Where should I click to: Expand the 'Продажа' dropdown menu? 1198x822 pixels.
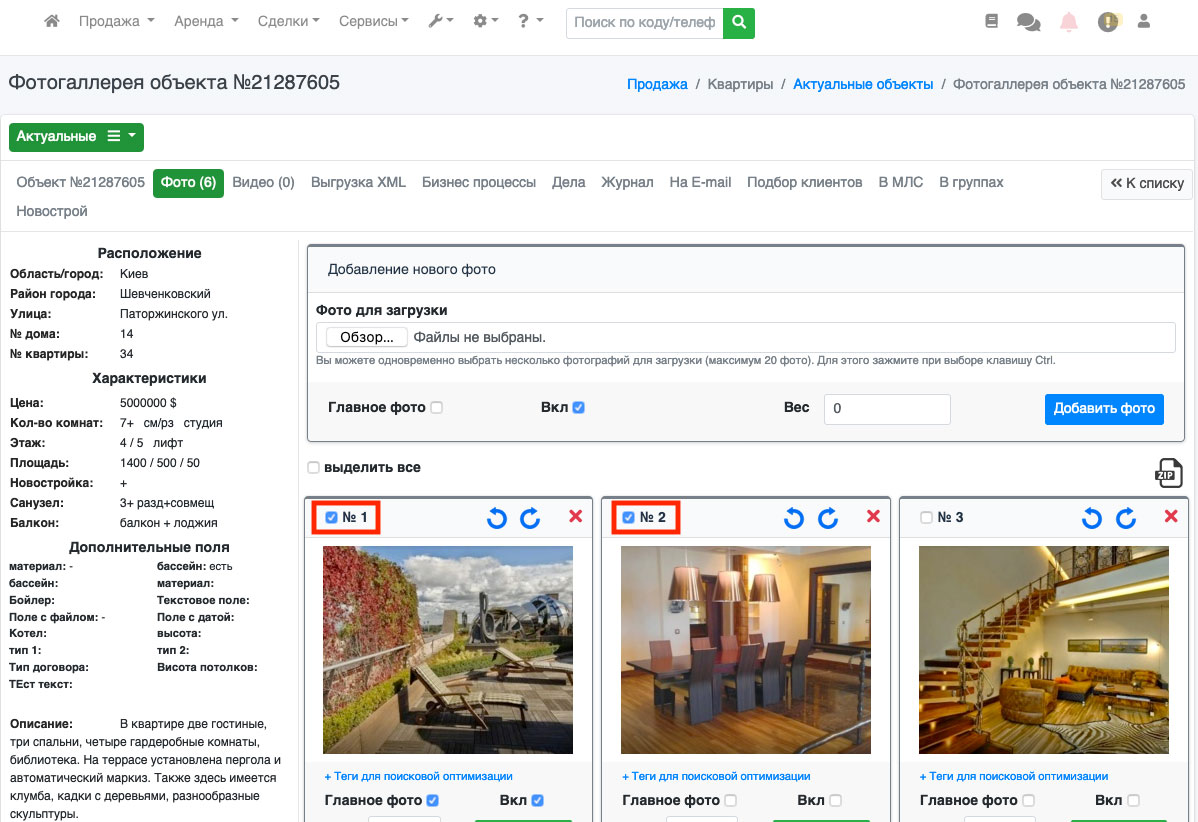point(116,21)
